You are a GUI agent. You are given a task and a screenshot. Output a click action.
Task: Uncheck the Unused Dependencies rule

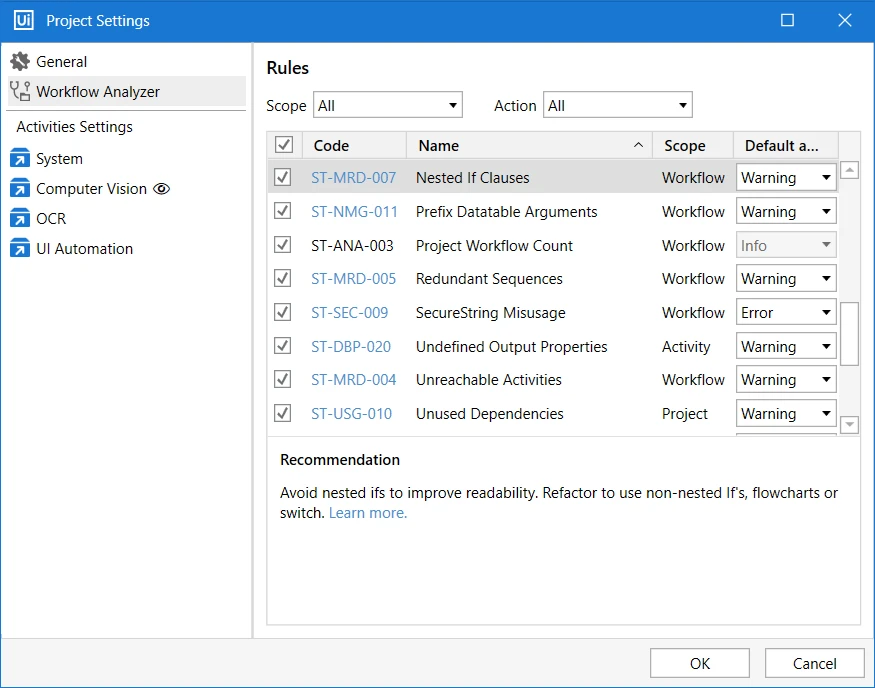(282, 413)
